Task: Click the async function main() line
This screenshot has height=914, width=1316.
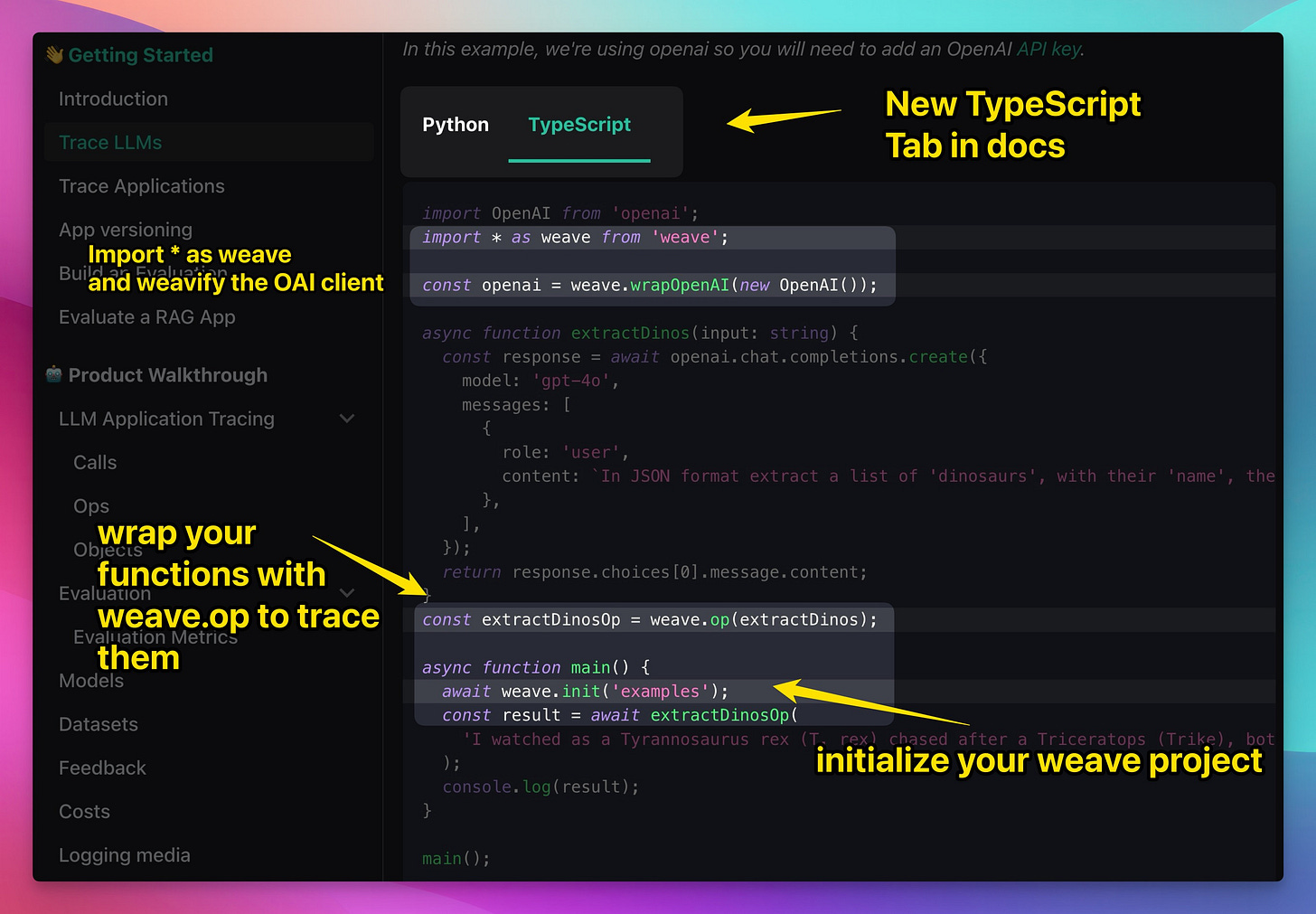Action: pyautogui.click(x=536, y=667)
